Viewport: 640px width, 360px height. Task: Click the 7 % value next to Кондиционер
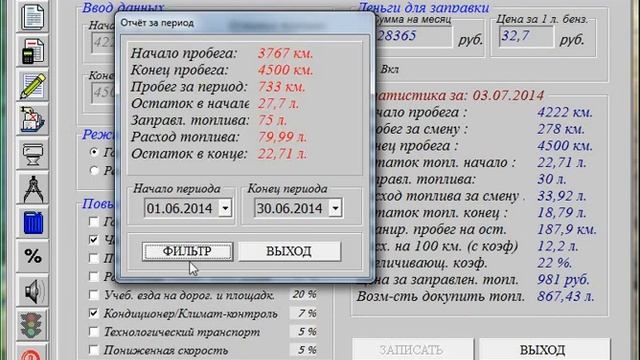[304, 313]
